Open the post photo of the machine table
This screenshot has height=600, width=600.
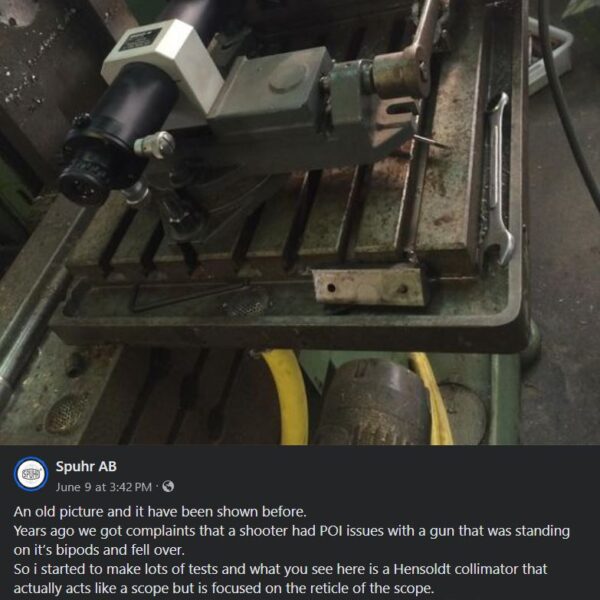300,222
